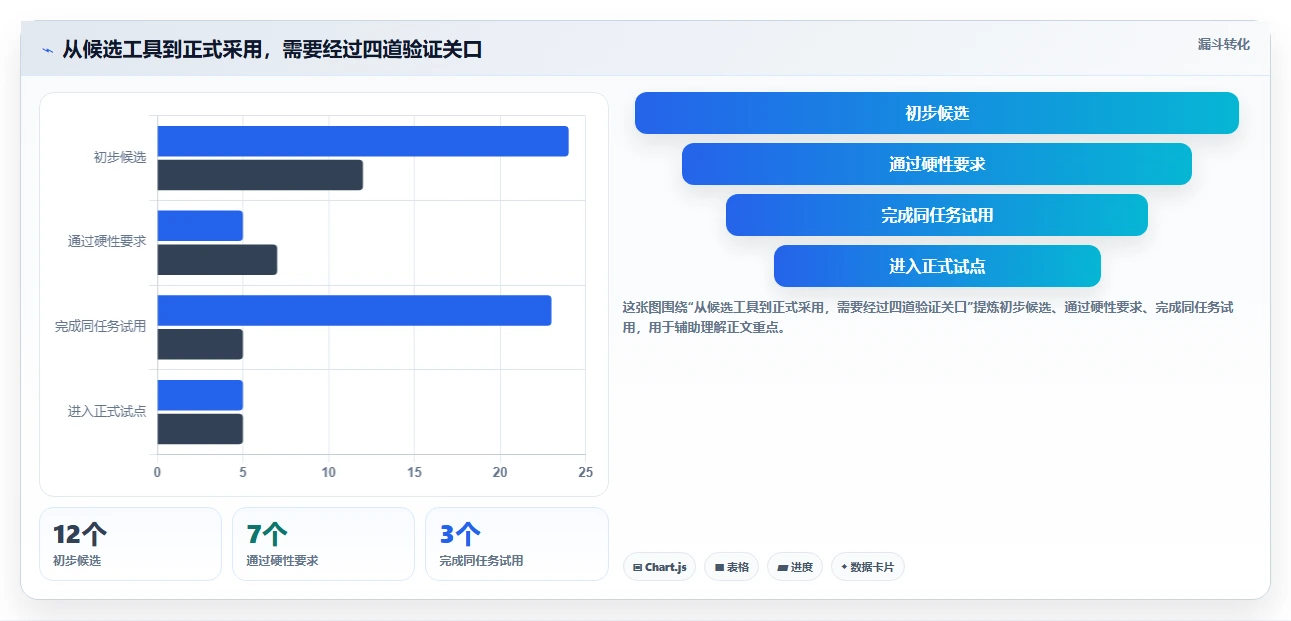Open the 7个 通过硬性要求 stat card
Viewport: 1291px width, 621px height.
click(x=323, y=544)
